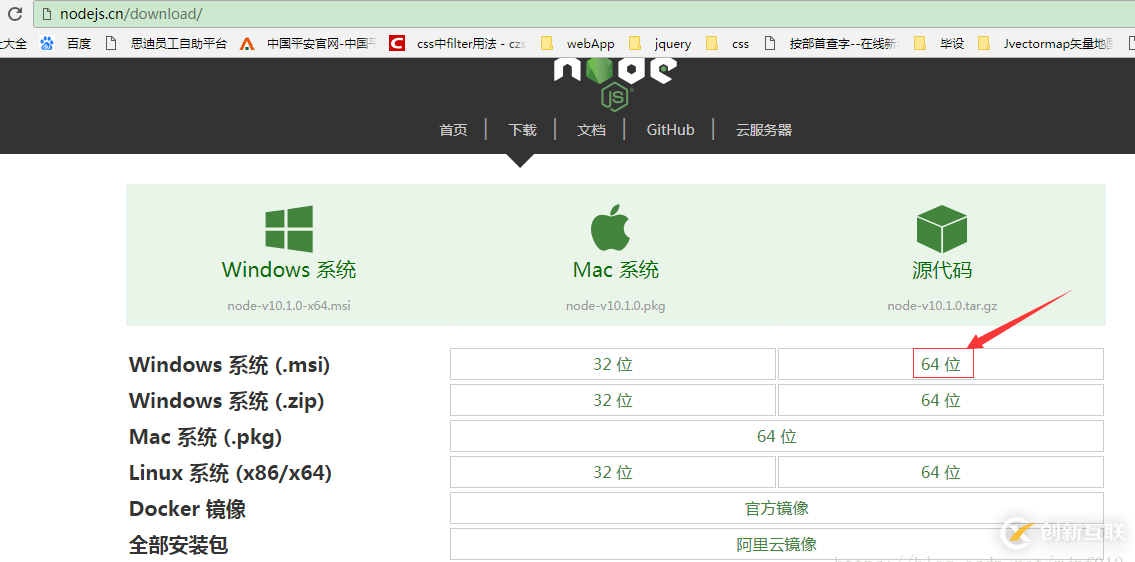Image resolution: width=1135 pixels, height=562 pixels.
Task: Open the 毕设 bookmark folder
Action: [940, 43]
